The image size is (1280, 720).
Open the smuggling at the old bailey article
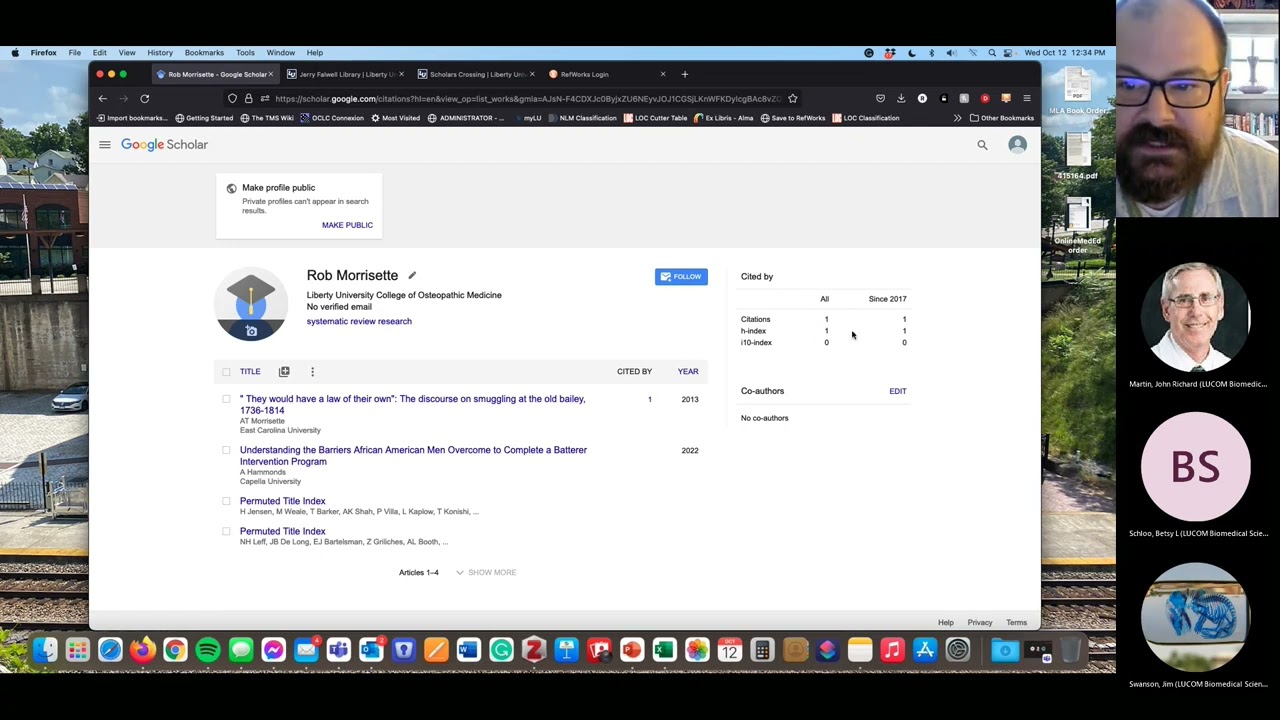412,404
